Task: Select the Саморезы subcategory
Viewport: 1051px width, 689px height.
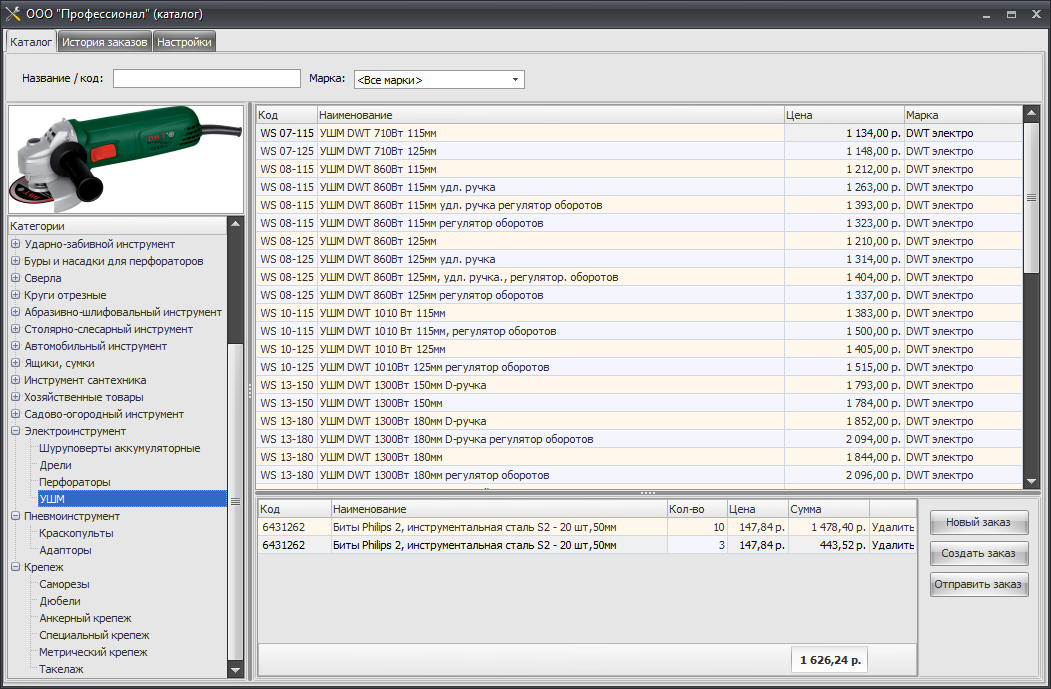Action: pos(64,584)
